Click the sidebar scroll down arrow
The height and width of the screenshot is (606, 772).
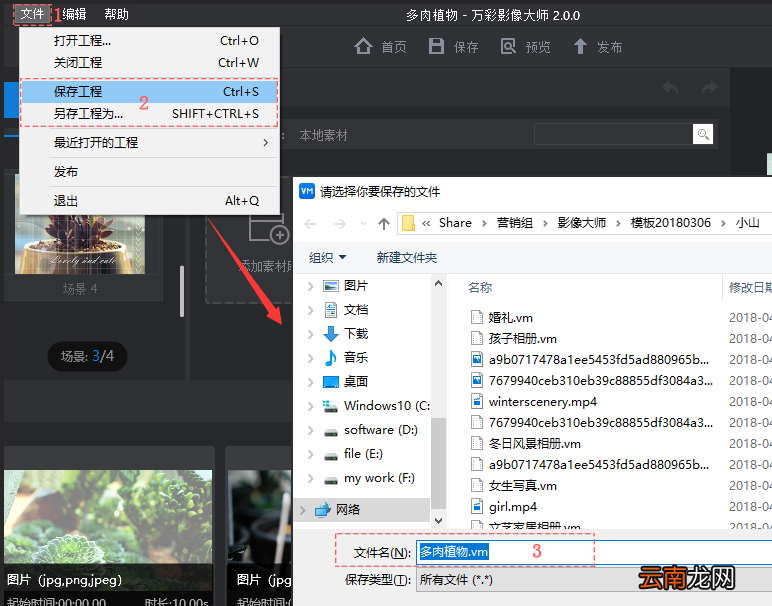click(438, 520)
